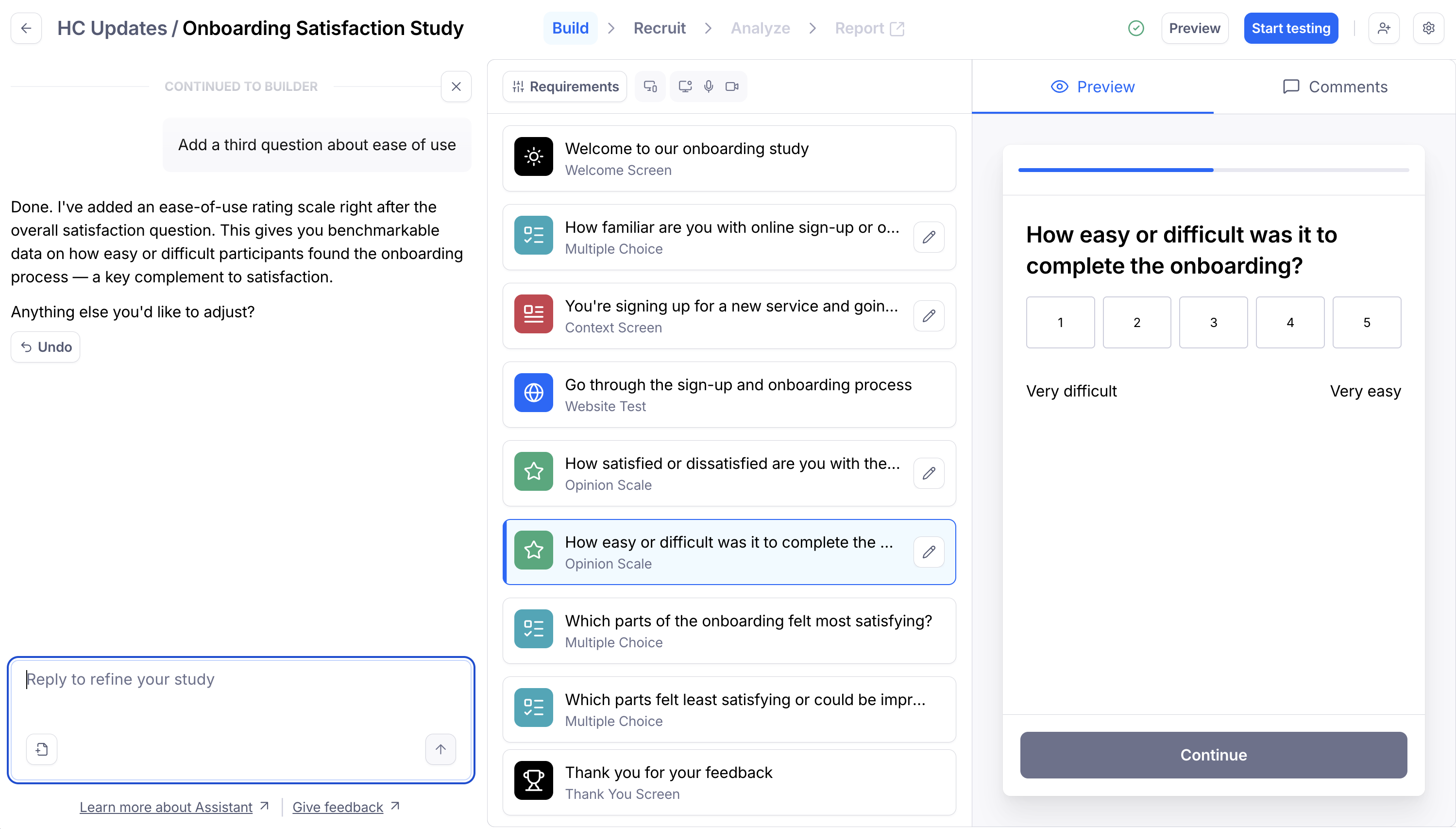Image resolution: width=1456 pixels, height=829 pixels.
Task: Click the Add a third question message
Action: click(x=317, y=145)
